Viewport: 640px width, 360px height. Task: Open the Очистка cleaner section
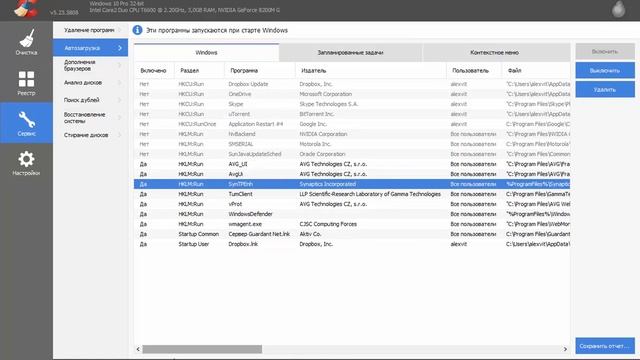[x=26, y=42]
